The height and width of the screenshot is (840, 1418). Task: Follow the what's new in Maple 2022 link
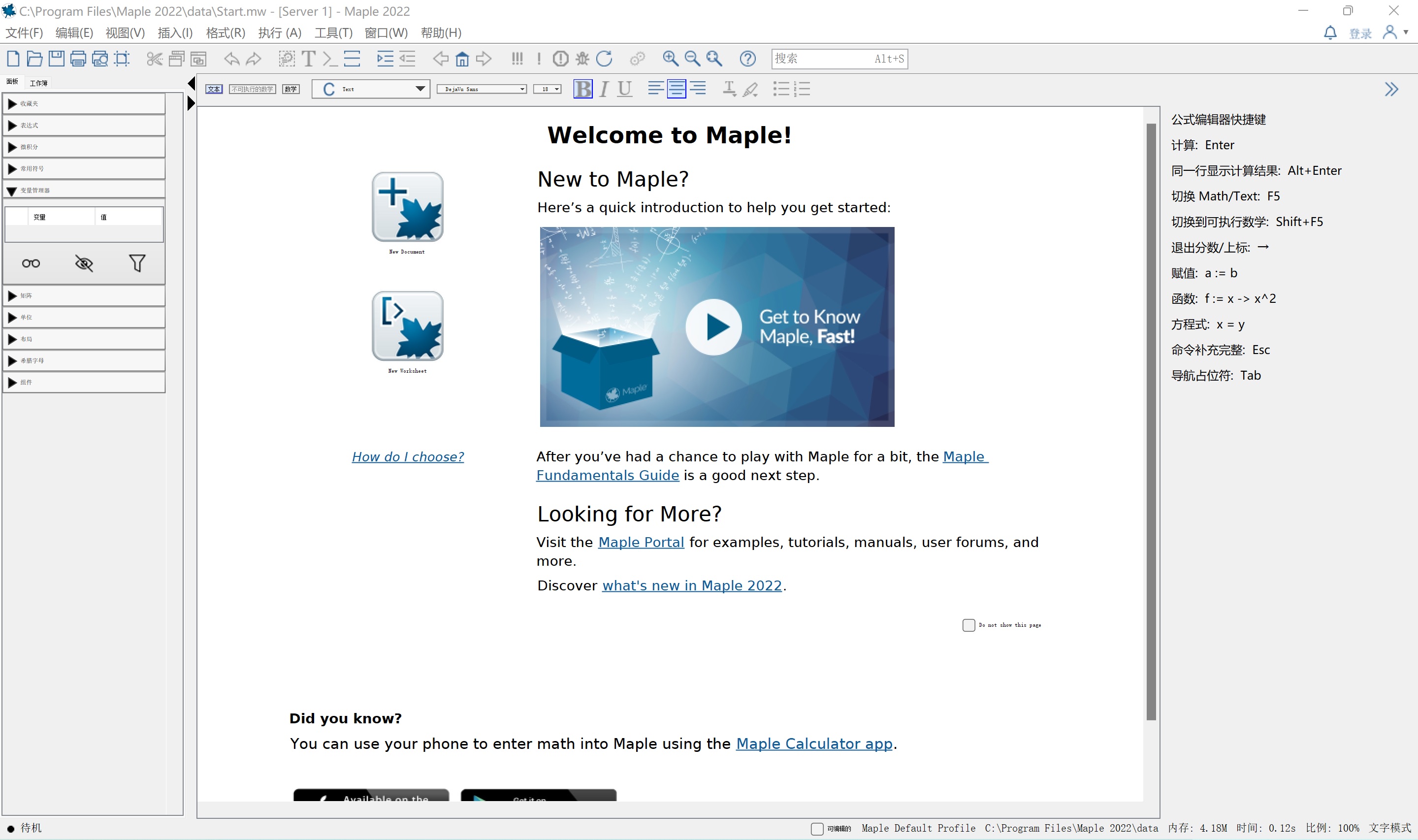point(691,585)
